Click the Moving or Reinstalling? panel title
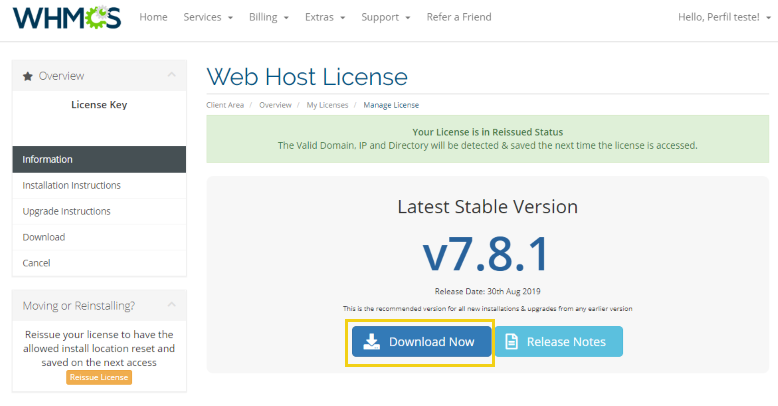Image resolution: width=778 pixels, height=406 pixels. point(78,306)
